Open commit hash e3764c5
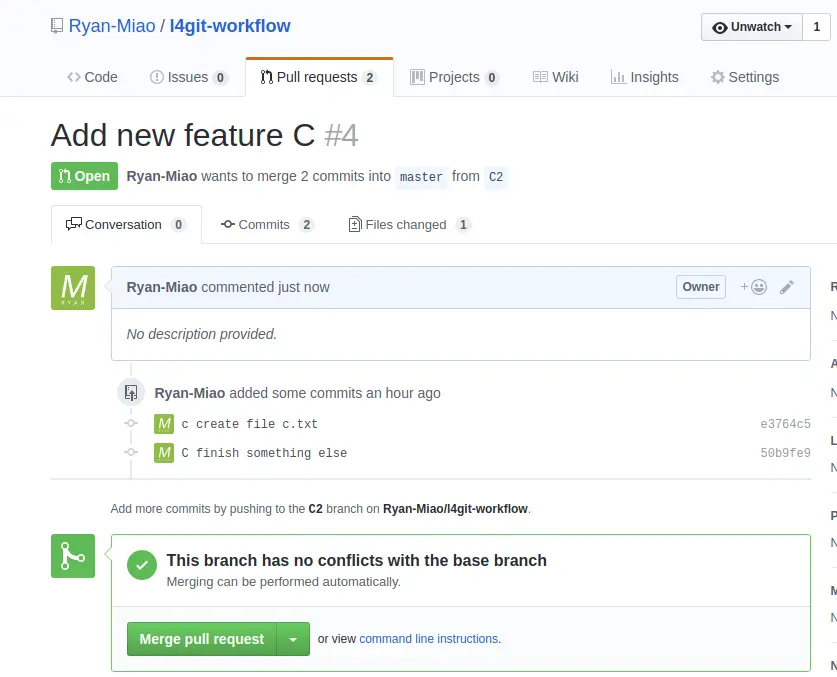 pos(785,424)
